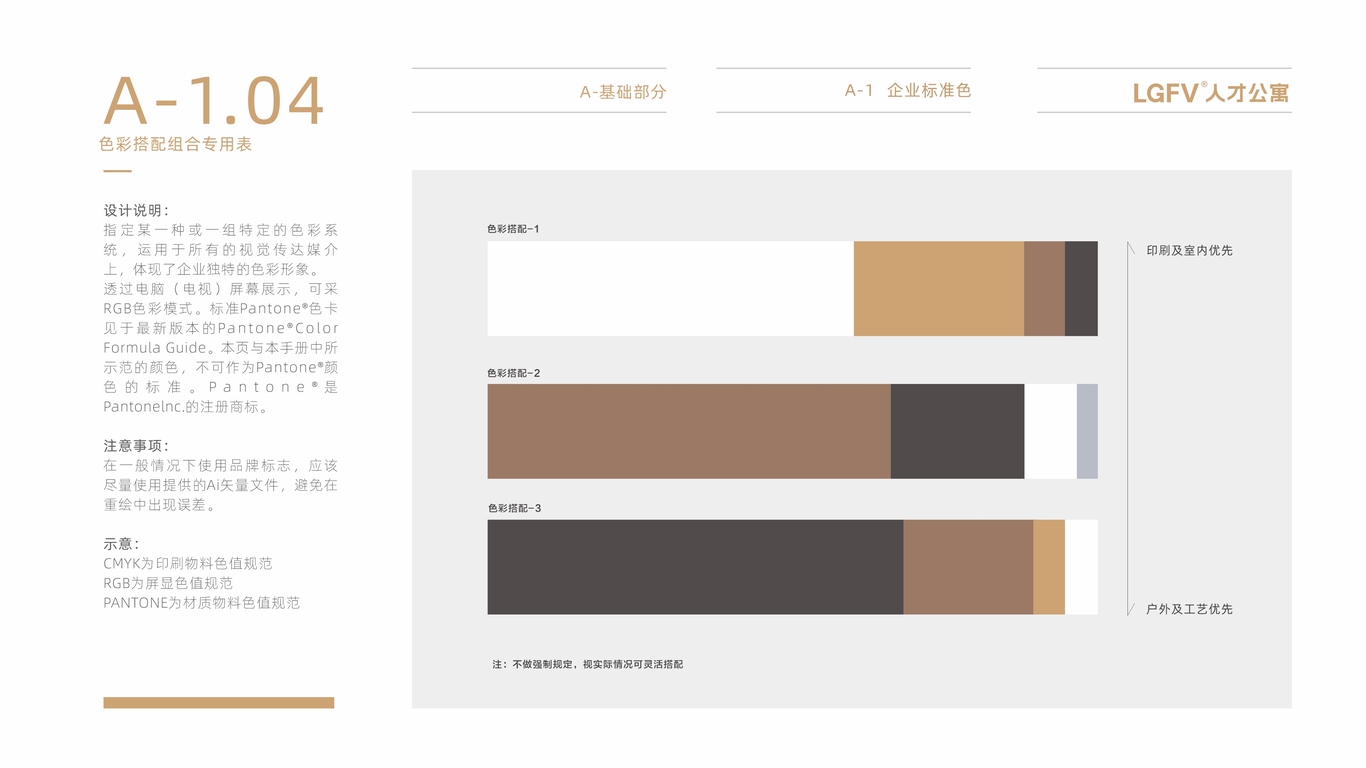Select the blue-gray segment in 色彩搭配-2 bar

1087,431
